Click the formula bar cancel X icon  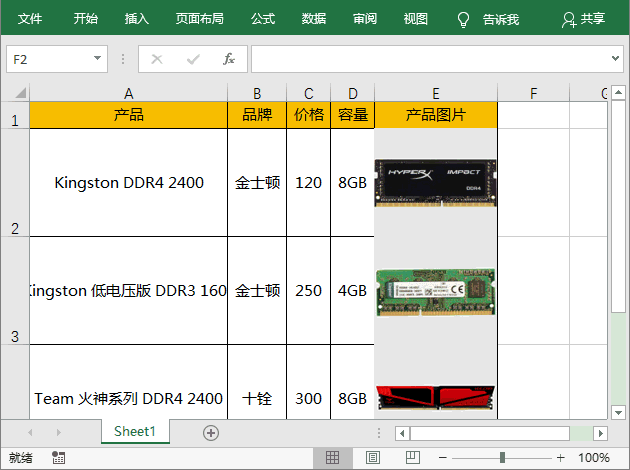coord(157,59)
